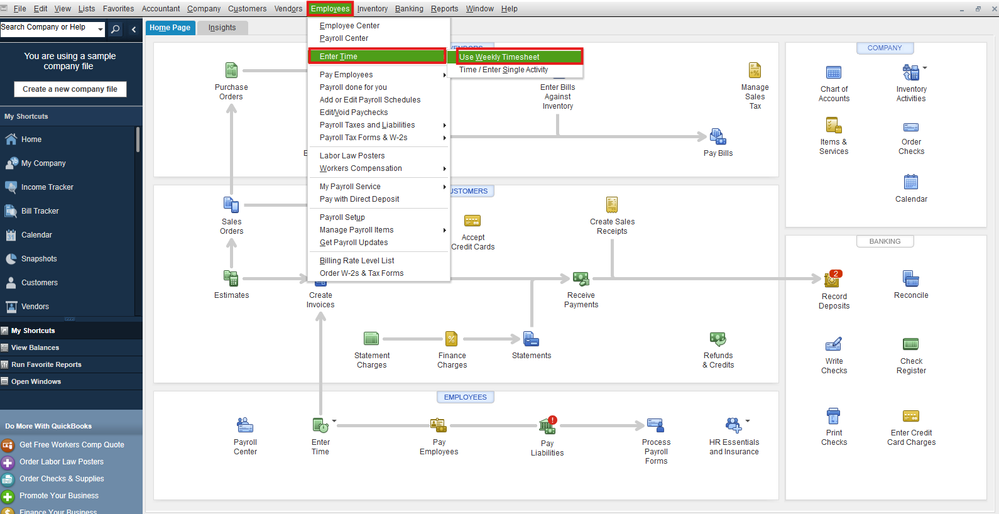Screen dimensions: 999x514
Task: Open Write Checks icon
Action: [834, 345]
